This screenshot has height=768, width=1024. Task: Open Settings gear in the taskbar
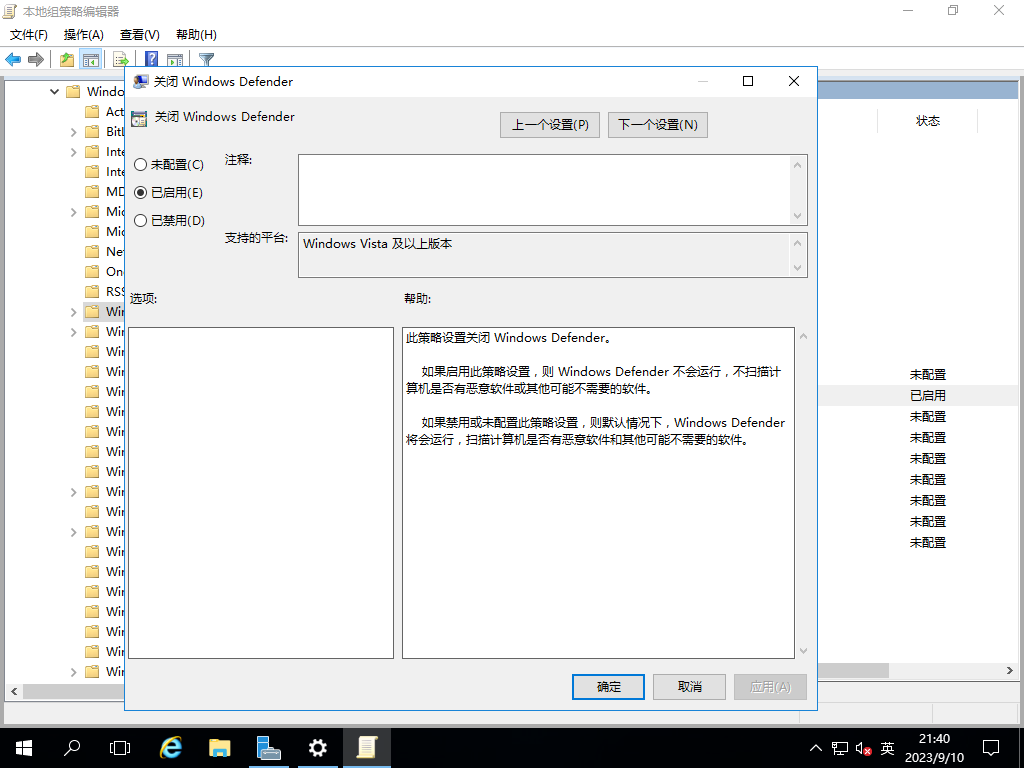point(317,748)
